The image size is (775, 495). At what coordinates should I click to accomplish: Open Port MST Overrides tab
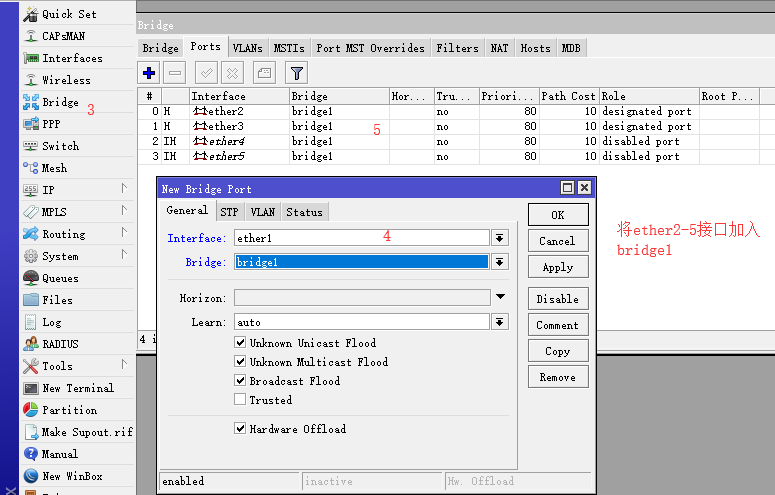370,48
